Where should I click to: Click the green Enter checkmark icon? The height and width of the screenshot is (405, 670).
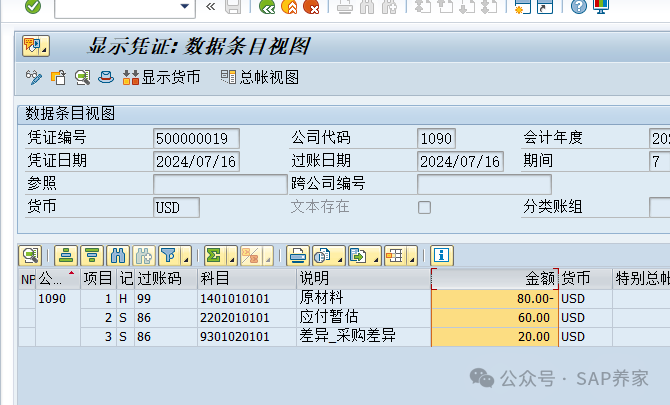[33, 6]
